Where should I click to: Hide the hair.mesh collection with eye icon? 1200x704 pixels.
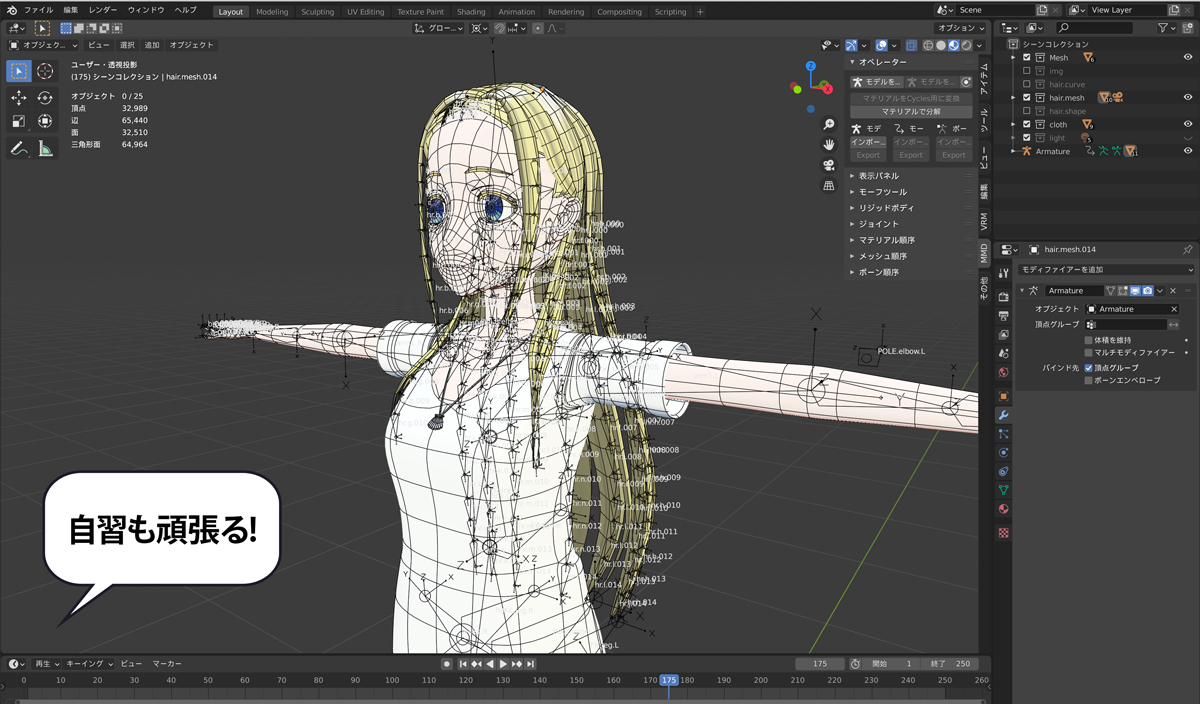pos(1188,98)
